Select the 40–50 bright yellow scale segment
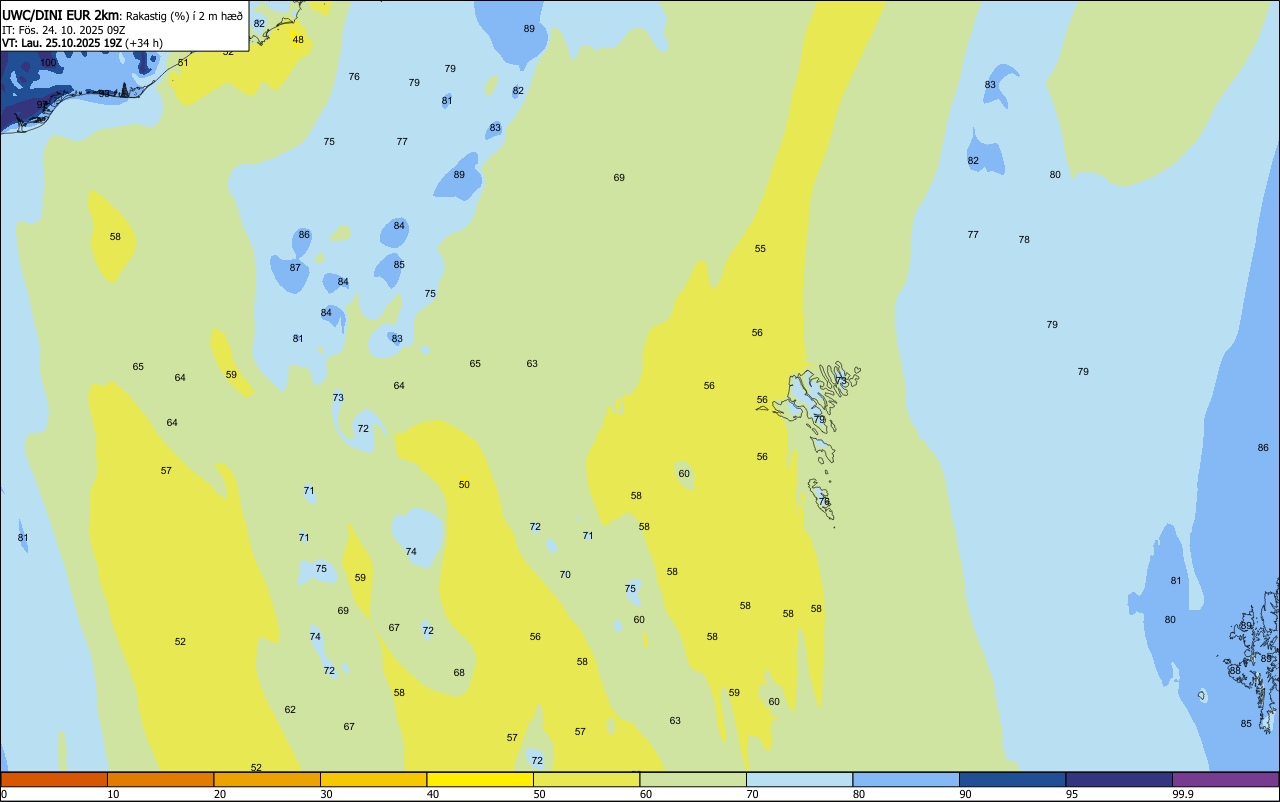This screenshot has width=1280, height=802. [x=480, y=779]
